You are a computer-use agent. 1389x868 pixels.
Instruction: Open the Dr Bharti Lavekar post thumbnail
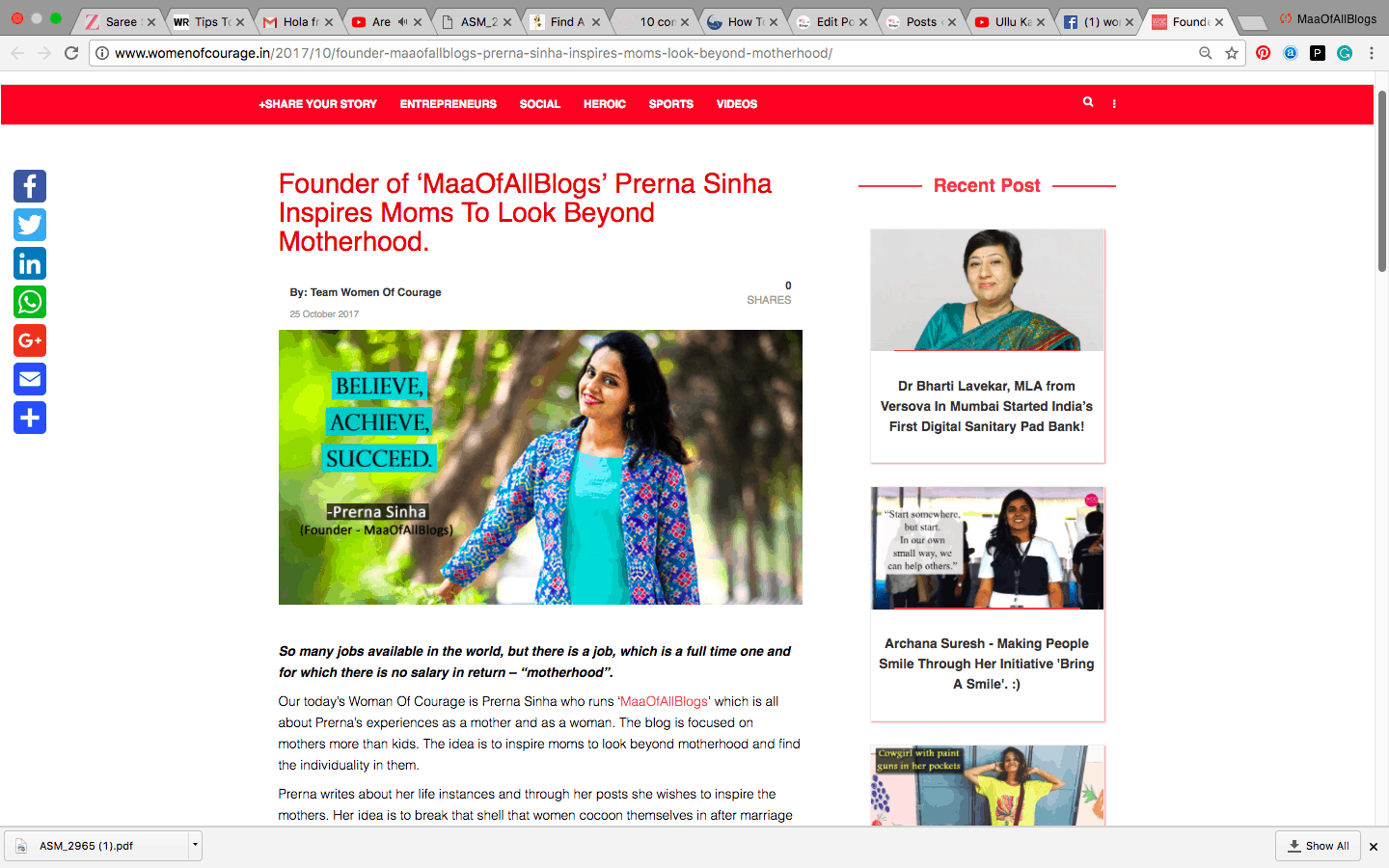click(x=988, y=290)
